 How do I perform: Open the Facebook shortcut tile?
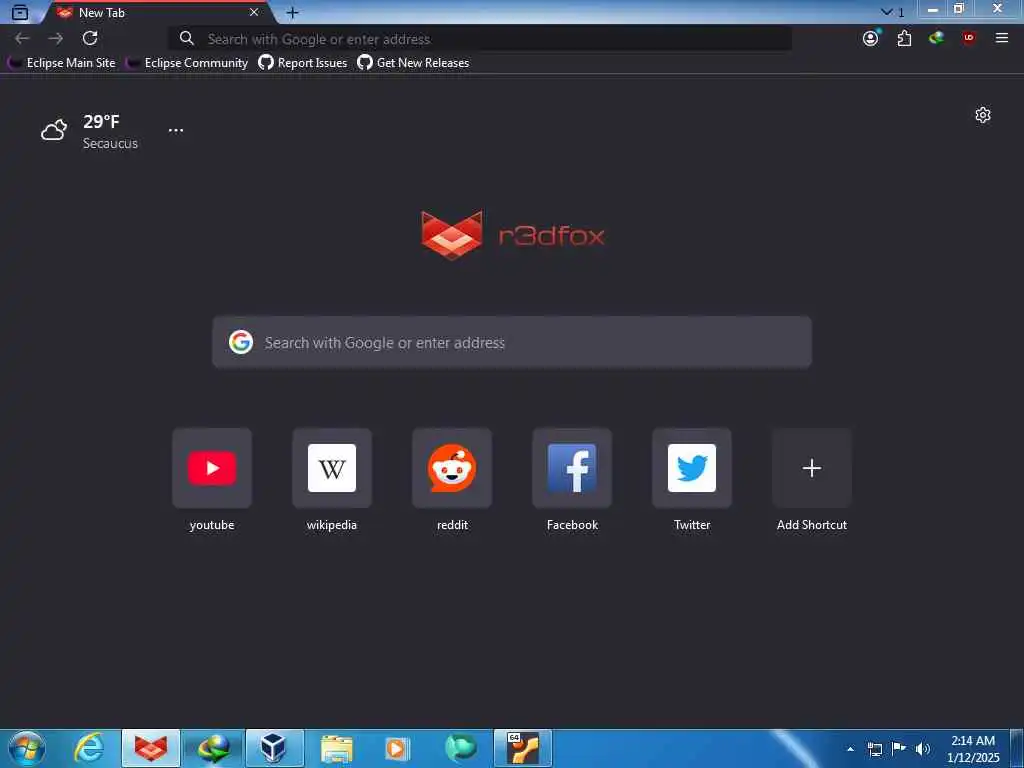[572, 468]
